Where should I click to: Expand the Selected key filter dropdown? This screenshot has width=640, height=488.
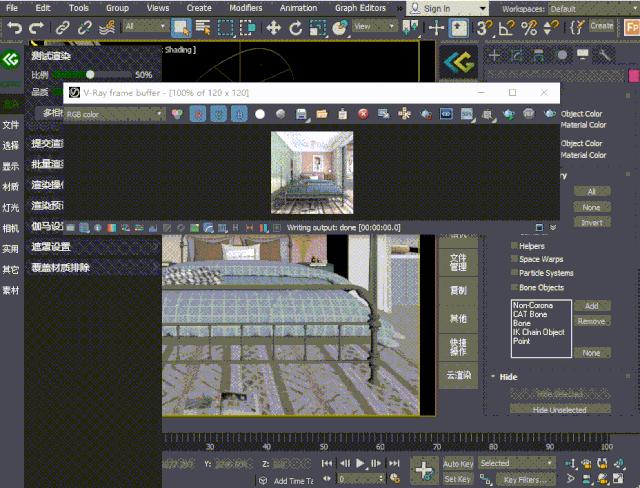point(515,463)
